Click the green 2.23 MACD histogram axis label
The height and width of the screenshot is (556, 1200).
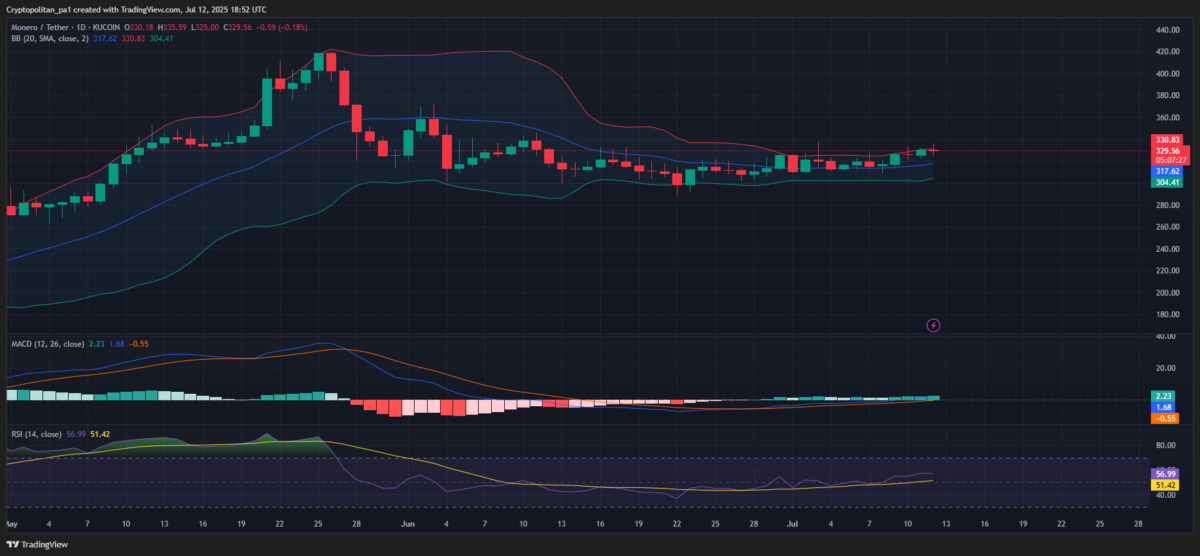click(1162, 396)
